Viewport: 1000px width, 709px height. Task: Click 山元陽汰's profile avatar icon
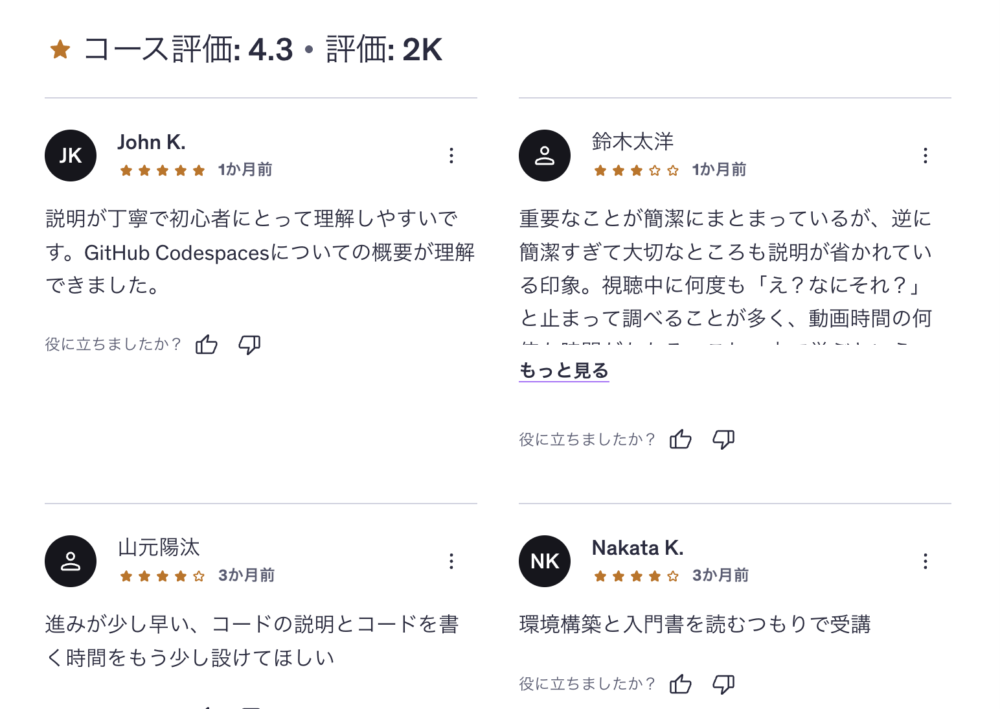coord(71,561)
